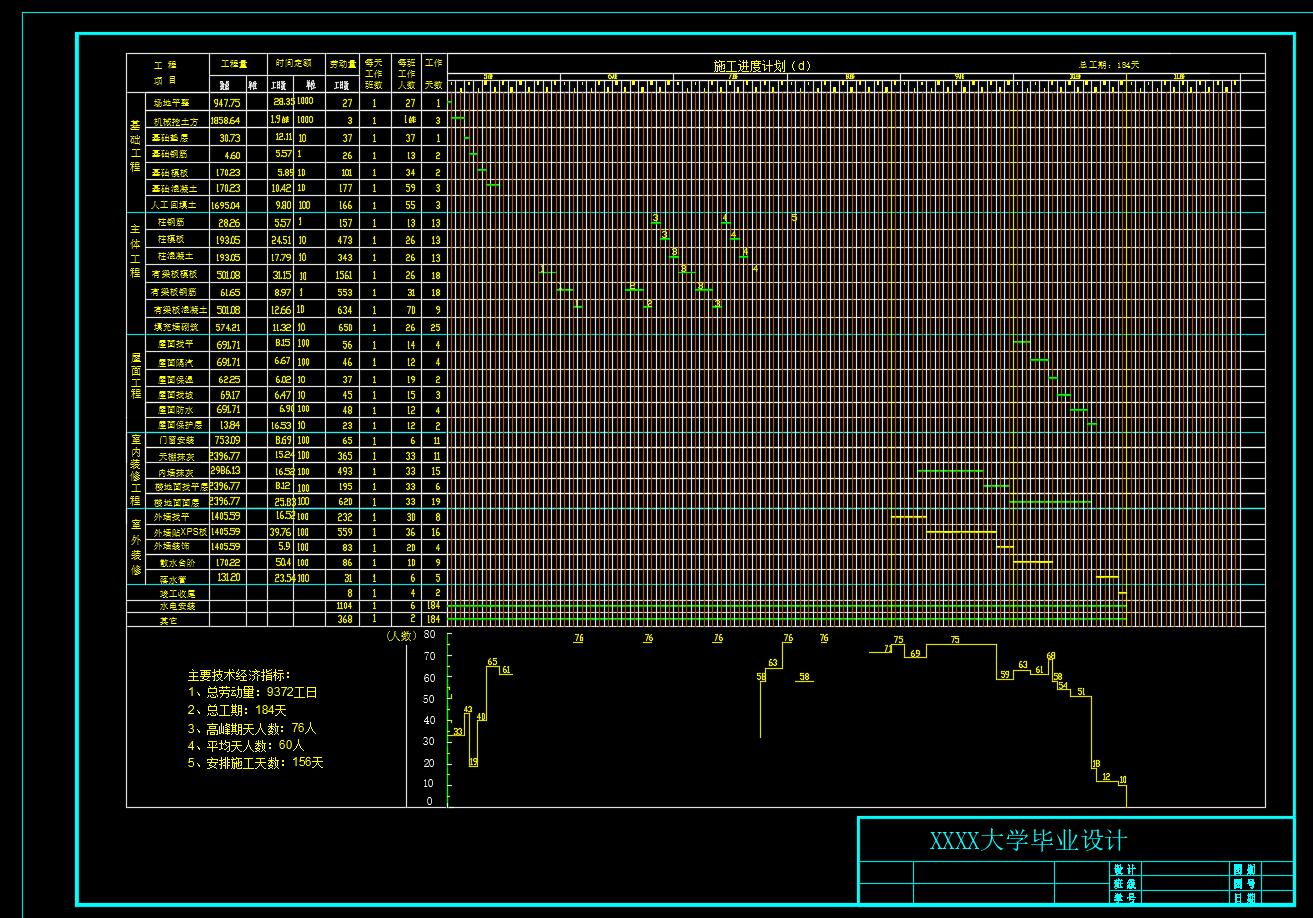This screenshot has width=1313, height=918.
Task: Click the 总劳动量: 9372工日 indicator line
Action: (x=252, y=692)
